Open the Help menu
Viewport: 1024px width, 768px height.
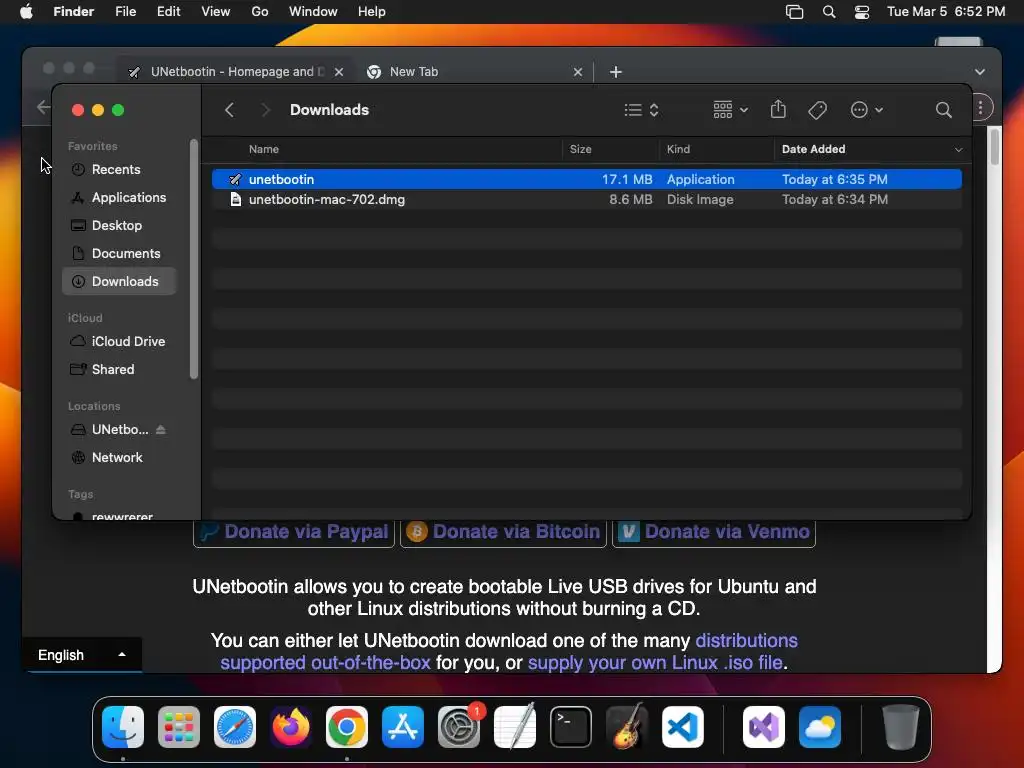point(372,12)
